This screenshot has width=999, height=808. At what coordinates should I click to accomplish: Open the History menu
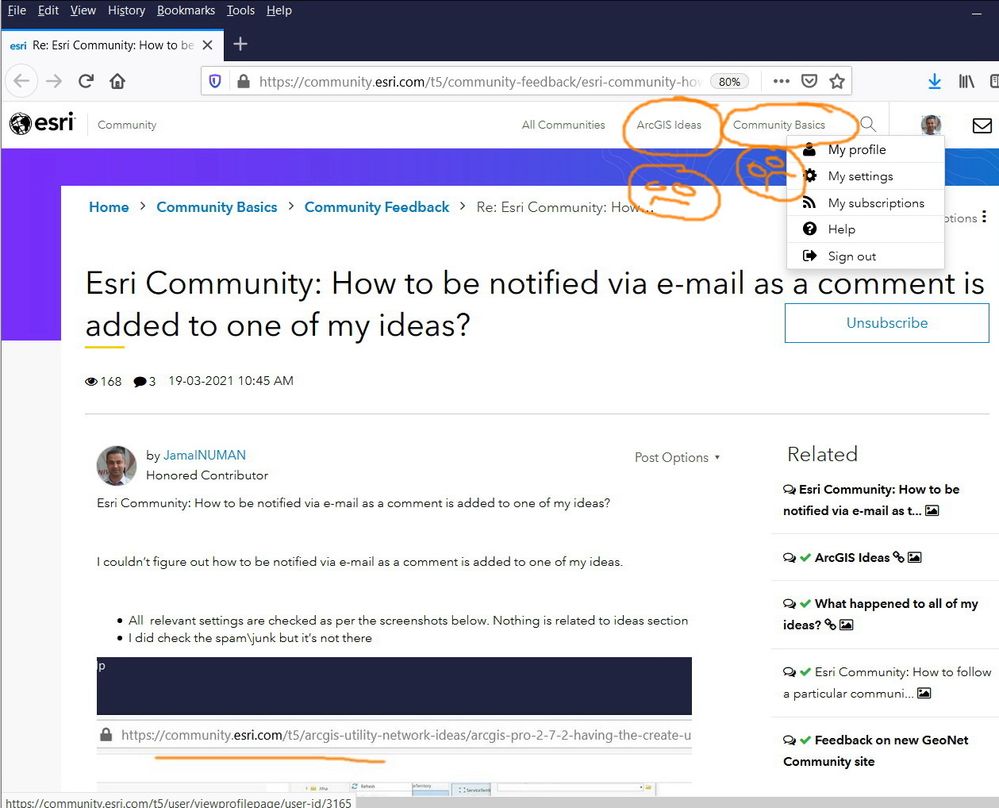coord(126,10)
